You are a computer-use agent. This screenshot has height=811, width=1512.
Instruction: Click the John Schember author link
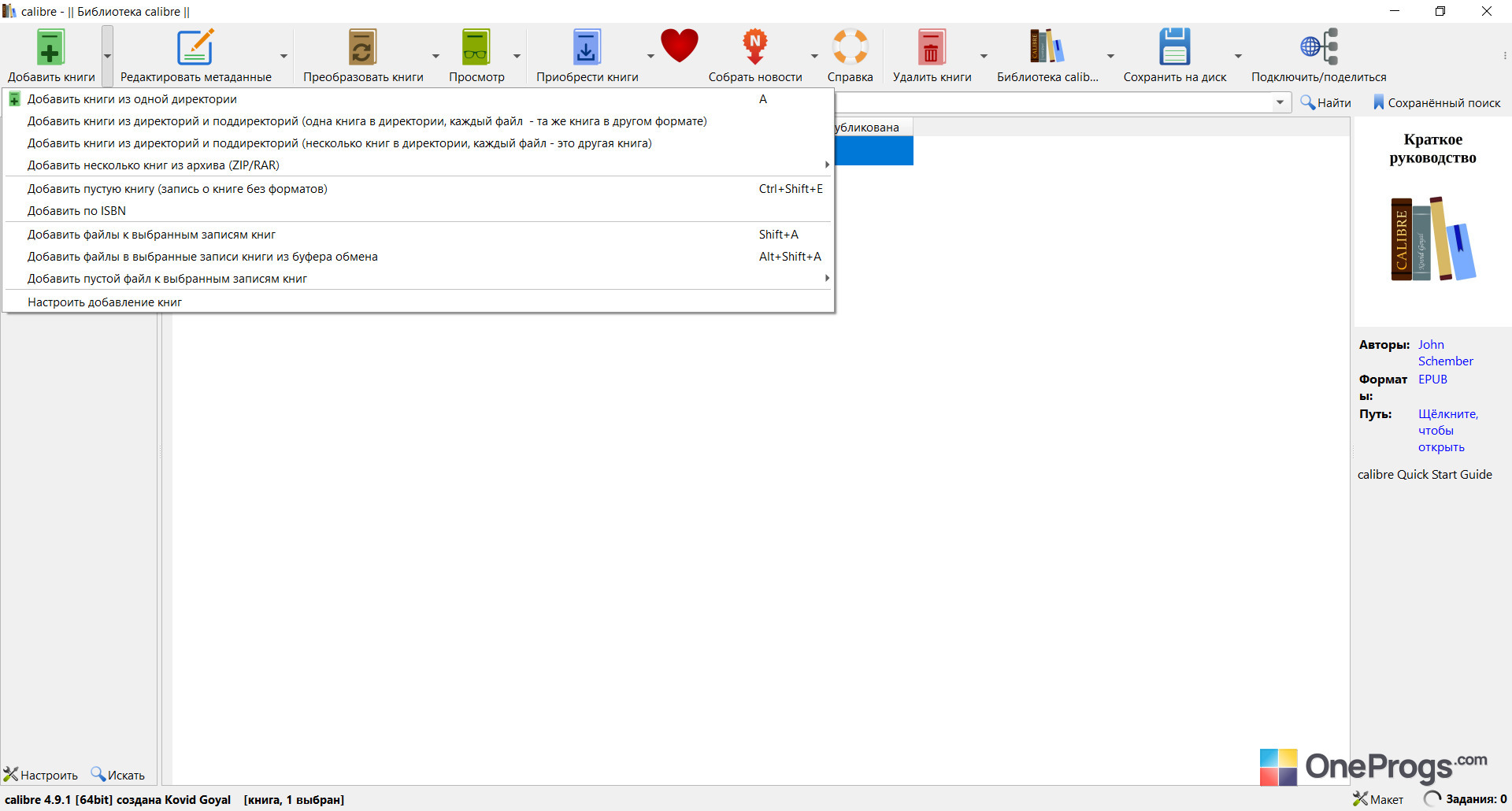pos(1445,353)
